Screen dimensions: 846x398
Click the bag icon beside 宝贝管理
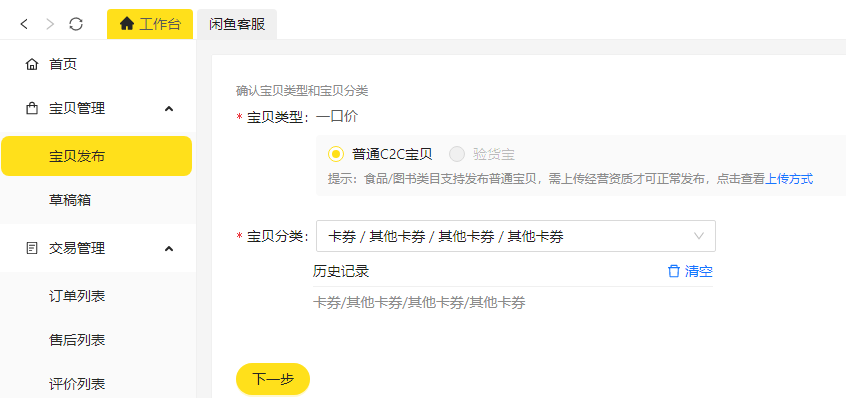(32, 108)
